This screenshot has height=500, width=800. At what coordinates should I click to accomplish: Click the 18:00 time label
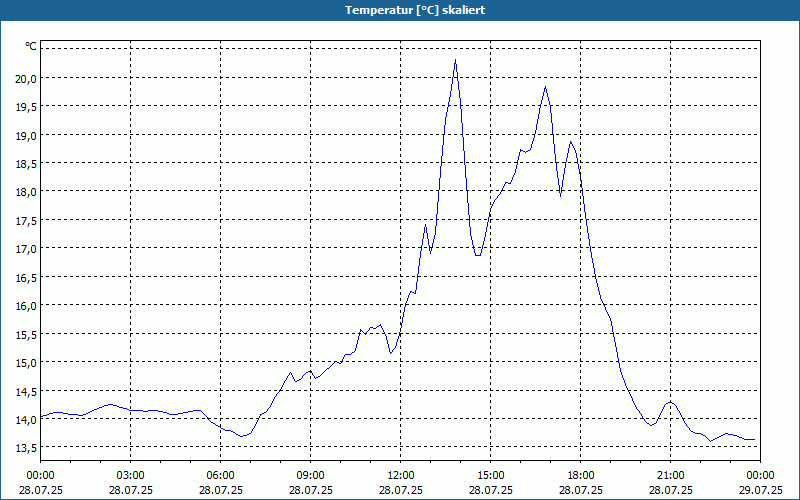pos(581,476)
